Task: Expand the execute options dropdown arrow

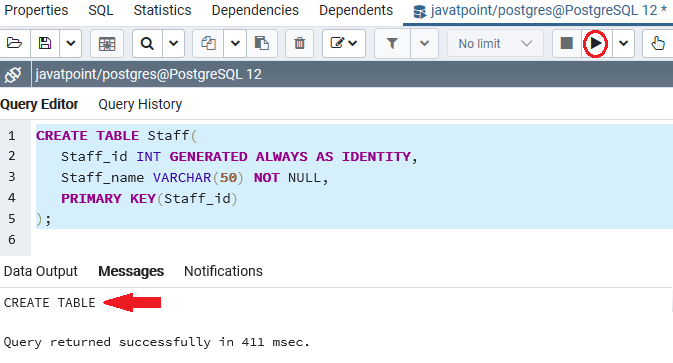Action: tap(623, 43)
